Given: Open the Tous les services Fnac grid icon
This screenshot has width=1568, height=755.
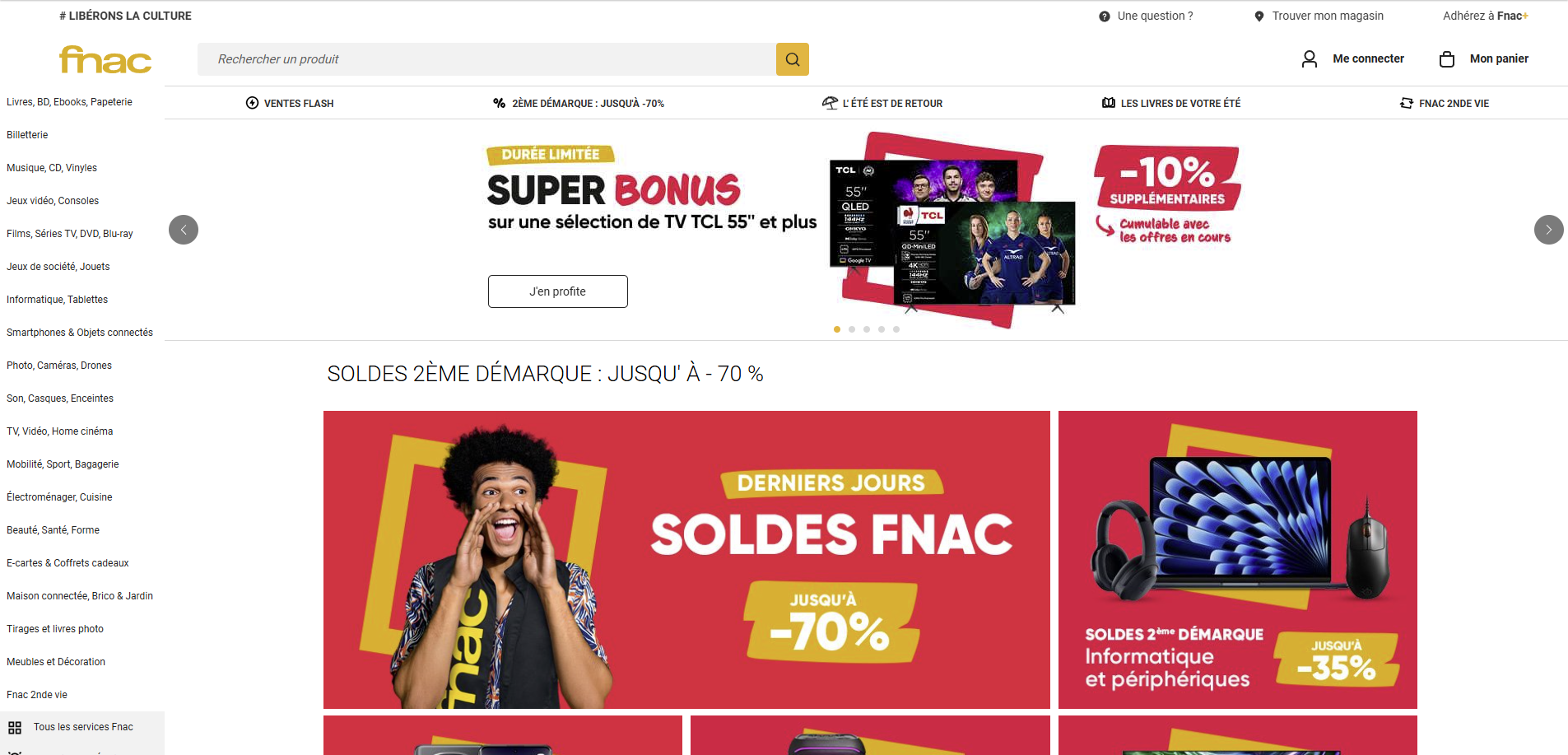Looking at the screenshot, I should [x=15, y=728].
